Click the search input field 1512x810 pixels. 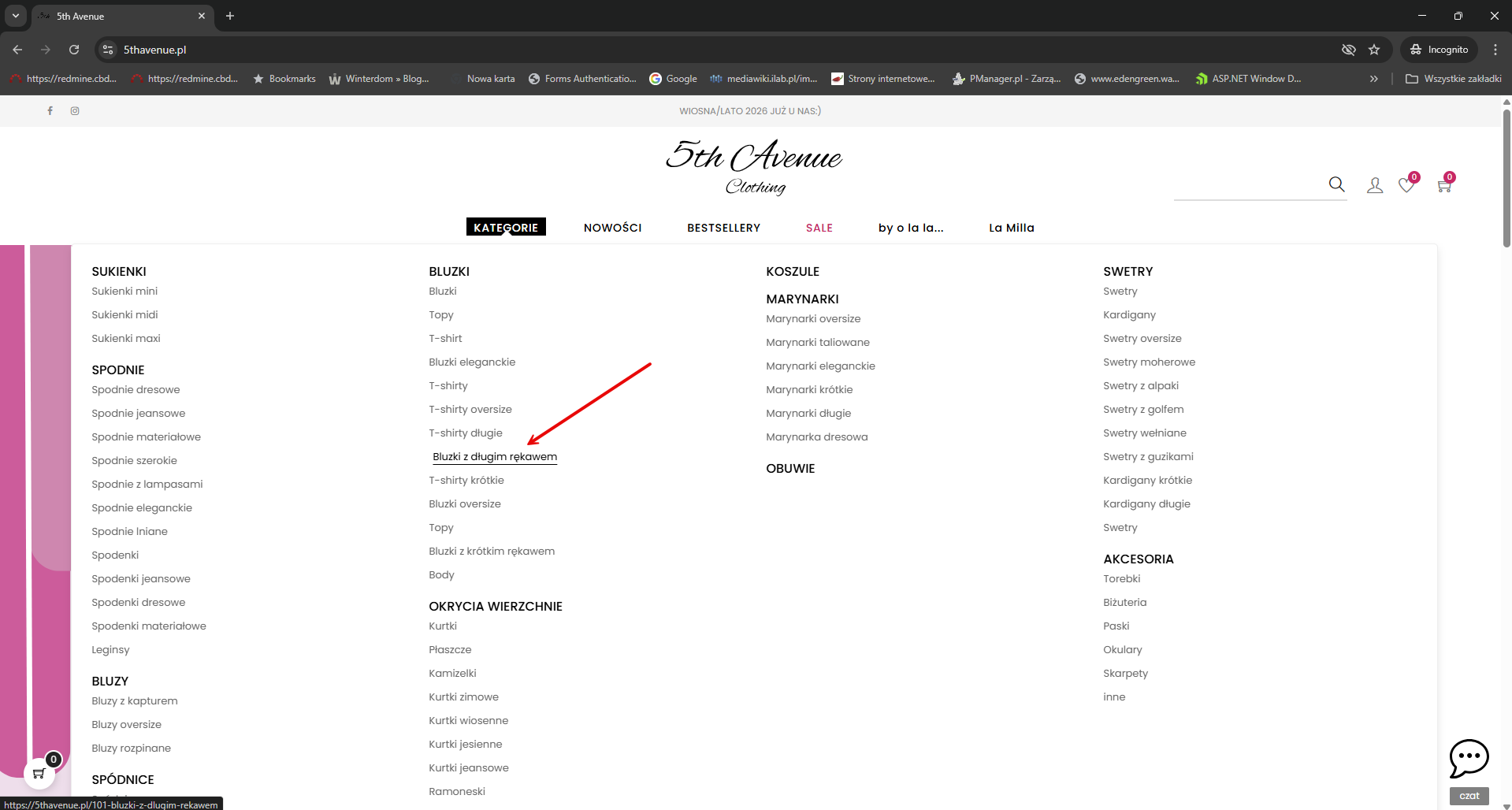(x=1250, y=186)
